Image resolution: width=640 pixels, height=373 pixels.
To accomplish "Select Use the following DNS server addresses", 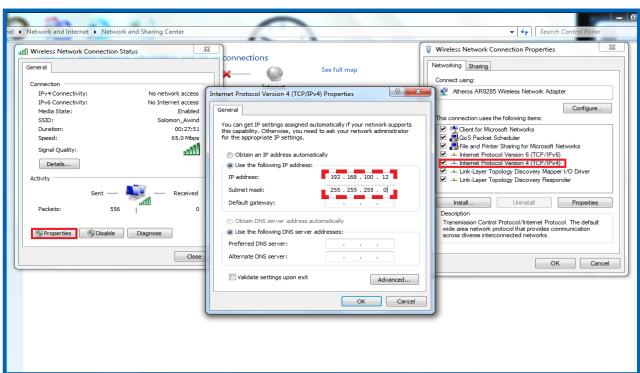I will [x=230, y=232].
